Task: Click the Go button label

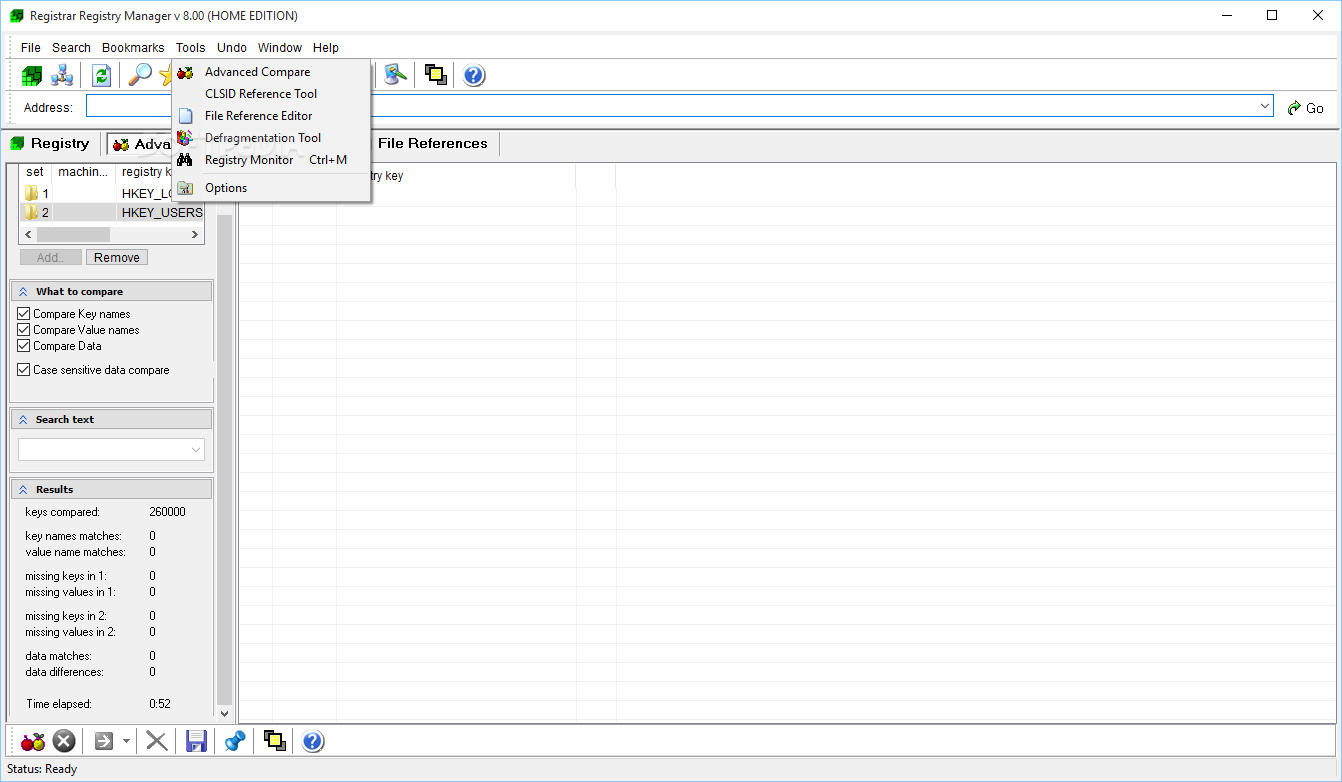Action: coord(1315,108)
